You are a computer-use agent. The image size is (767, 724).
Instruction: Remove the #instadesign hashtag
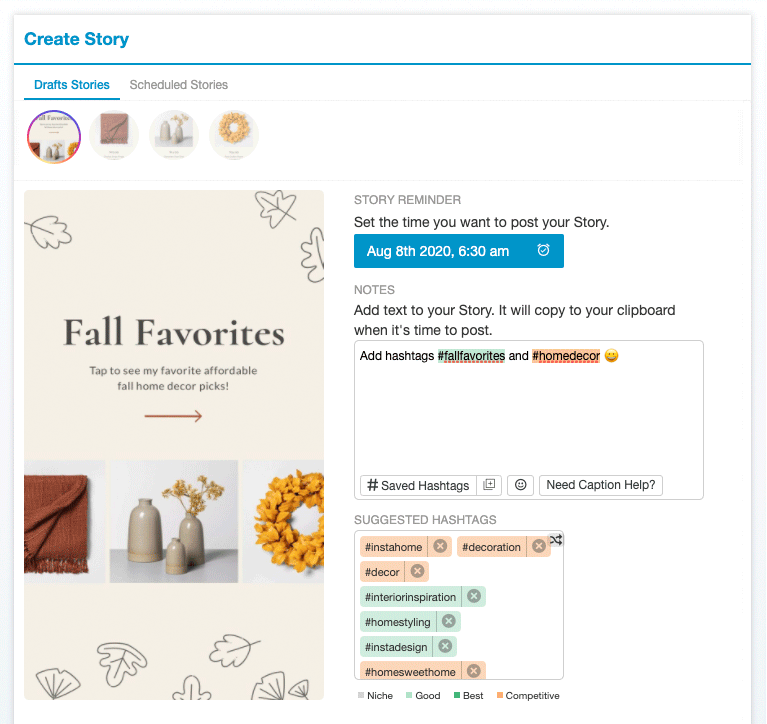[445, 647]
